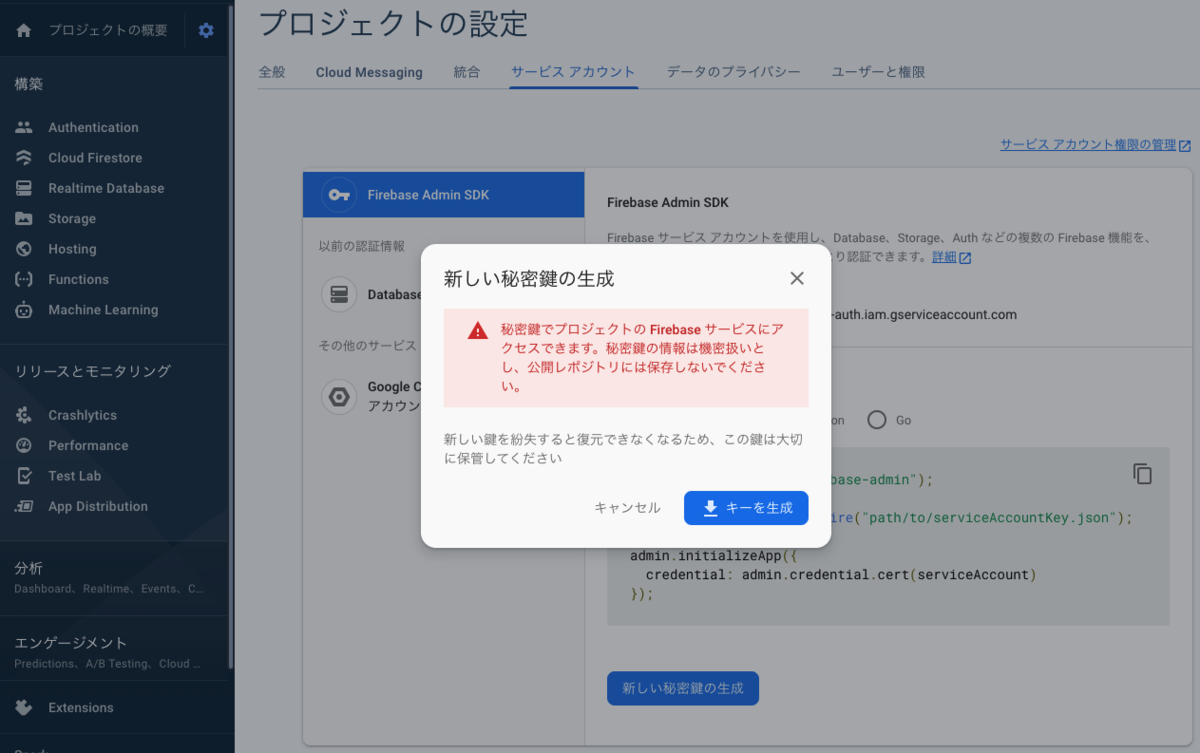
Task: Click the キーを生成 button
Action: point(746,508)
